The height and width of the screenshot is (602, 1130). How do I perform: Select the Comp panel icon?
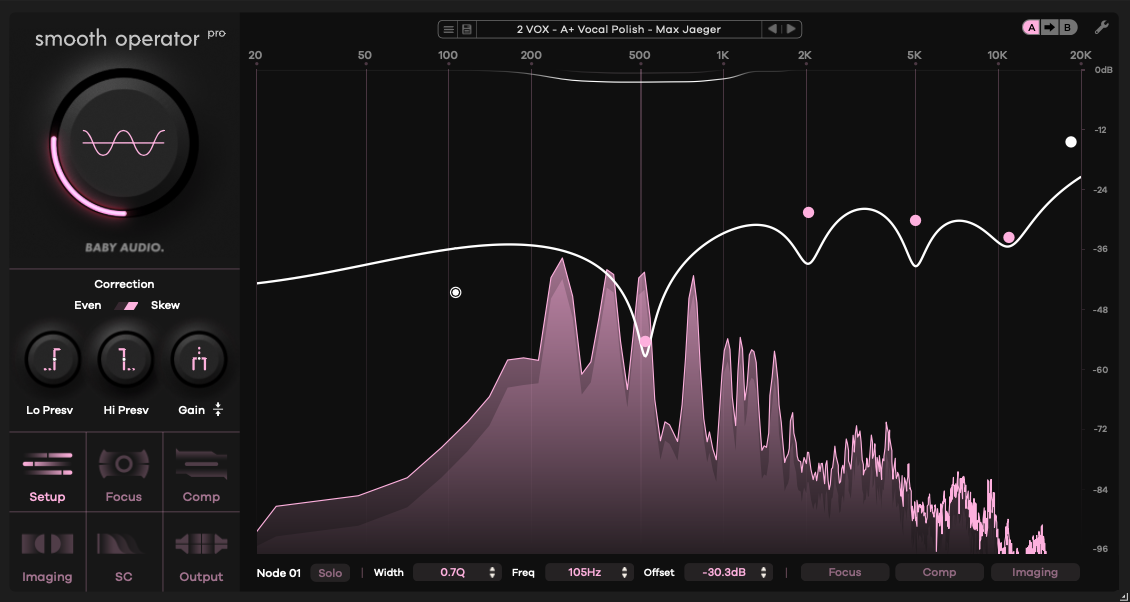(201, 464)
